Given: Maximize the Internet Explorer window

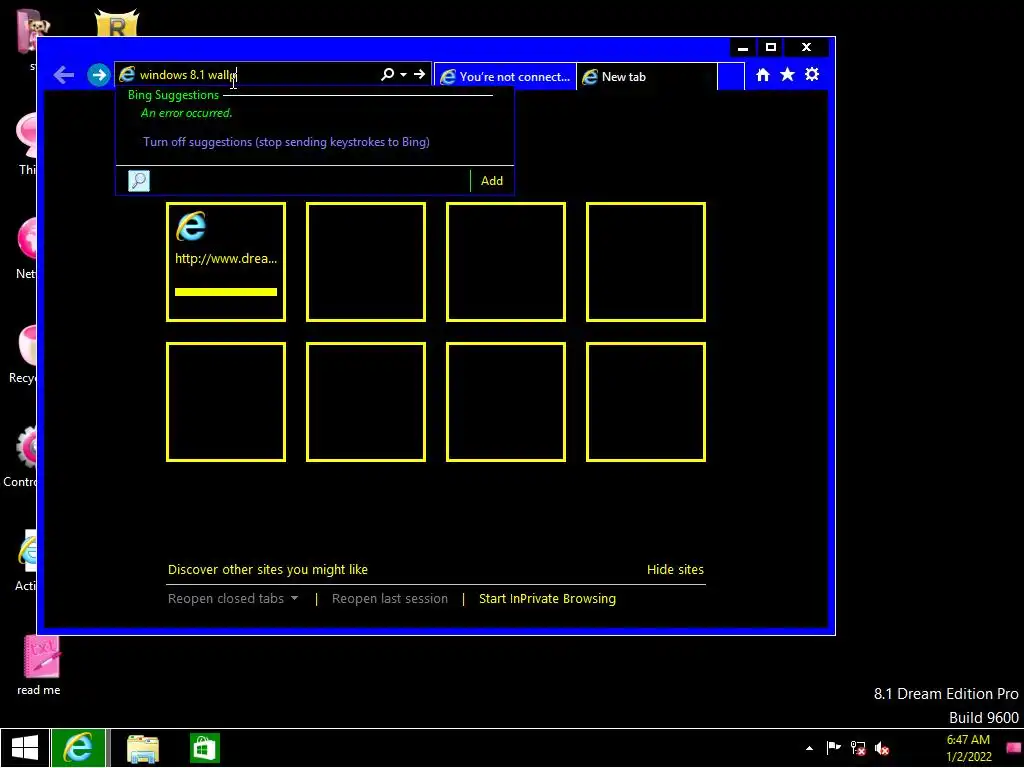Looking at the screenshot, I should pos(771,48).
